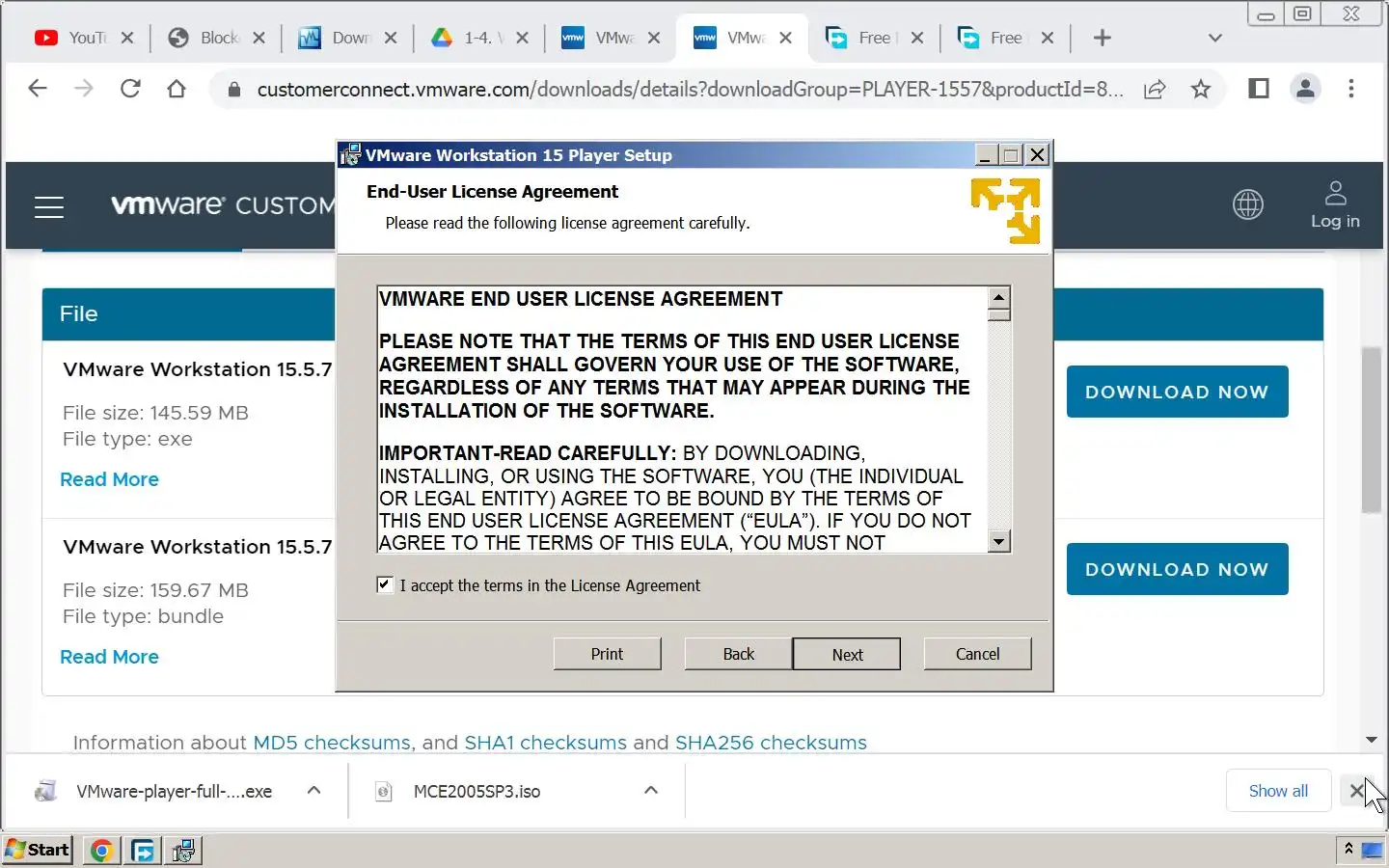The width and height of the screenshot is (1389, 868).
Task: Go to the browser home icon
Action: (x=177, y=89)
